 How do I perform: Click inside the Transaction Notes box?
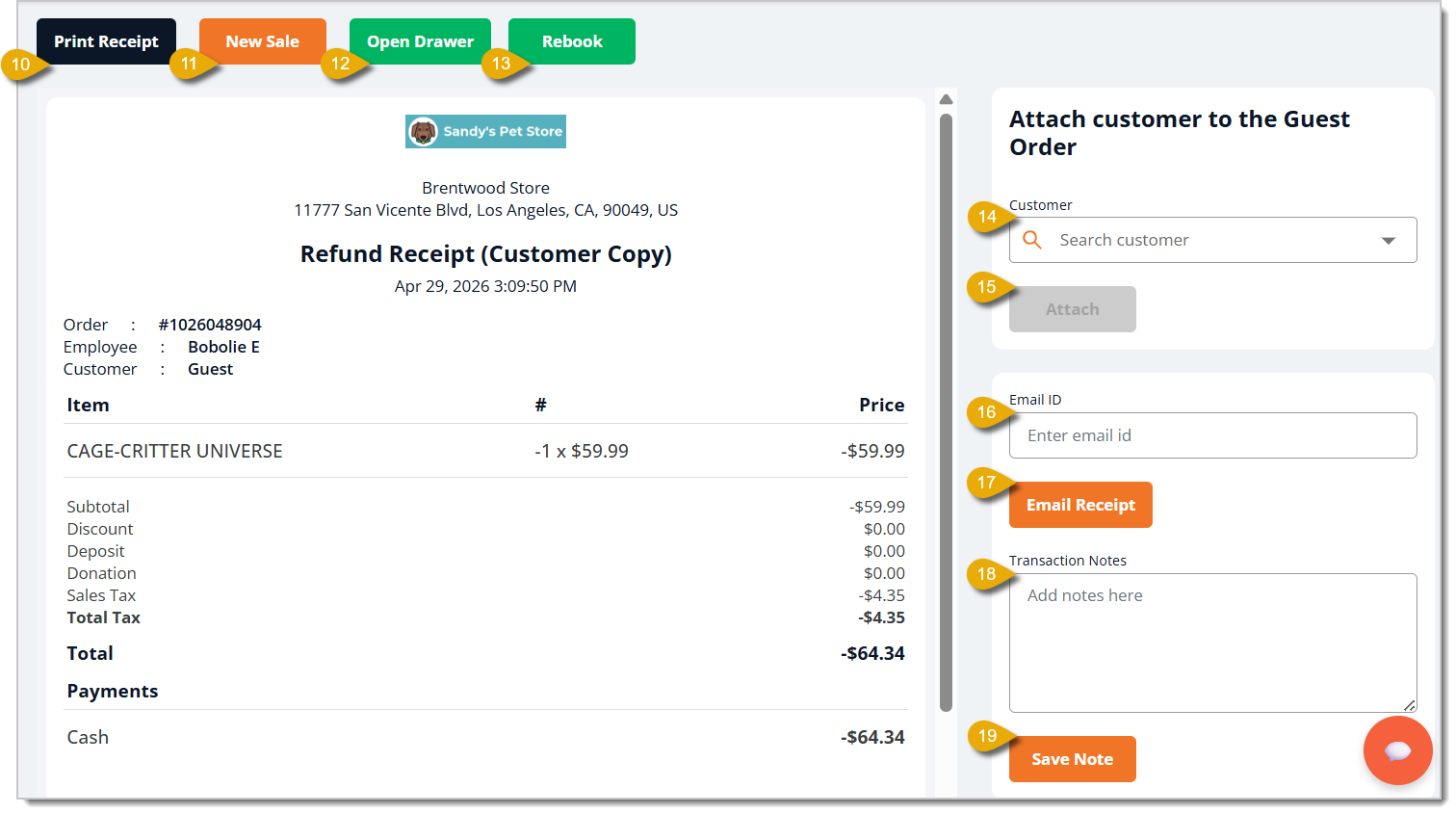point(1212,643)
